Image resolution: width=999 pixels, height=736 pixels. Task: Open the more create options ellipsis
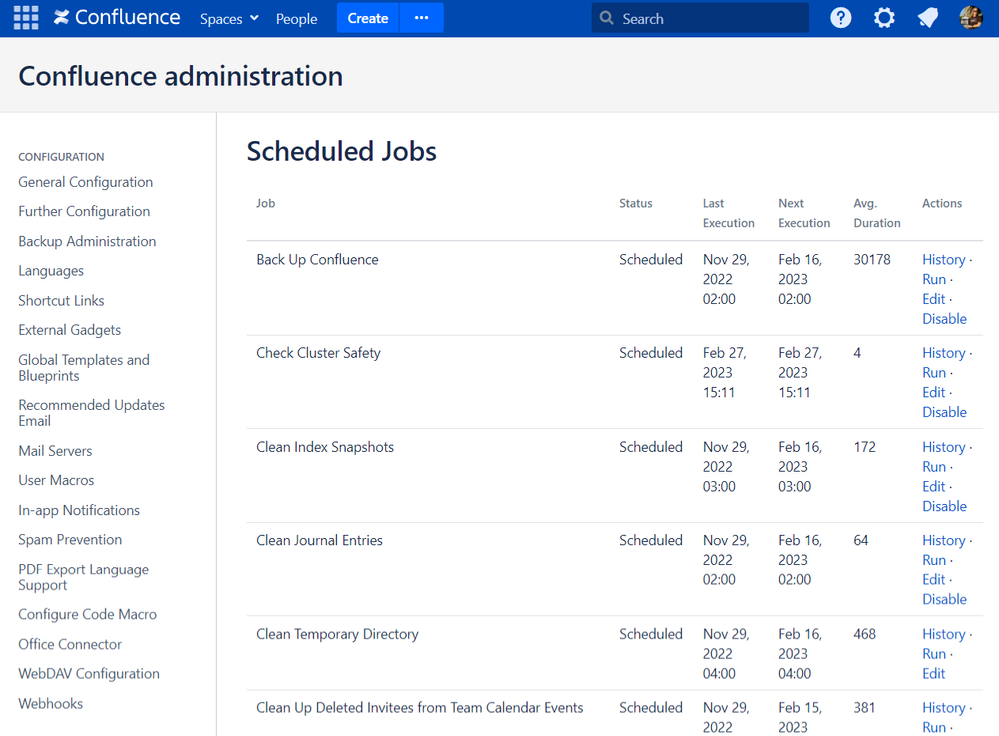(421, 18)
